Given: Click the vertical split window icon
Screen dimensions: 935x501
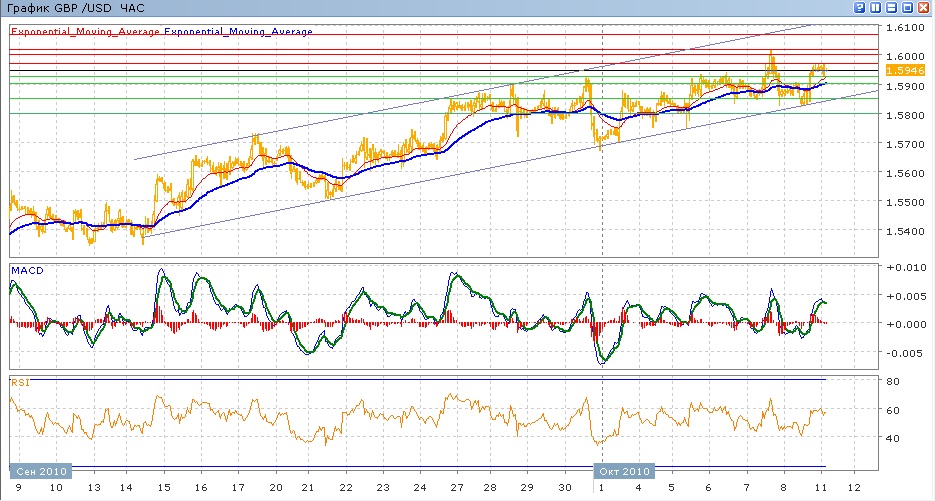Looking at the screenshot, I should pos(875,7).
